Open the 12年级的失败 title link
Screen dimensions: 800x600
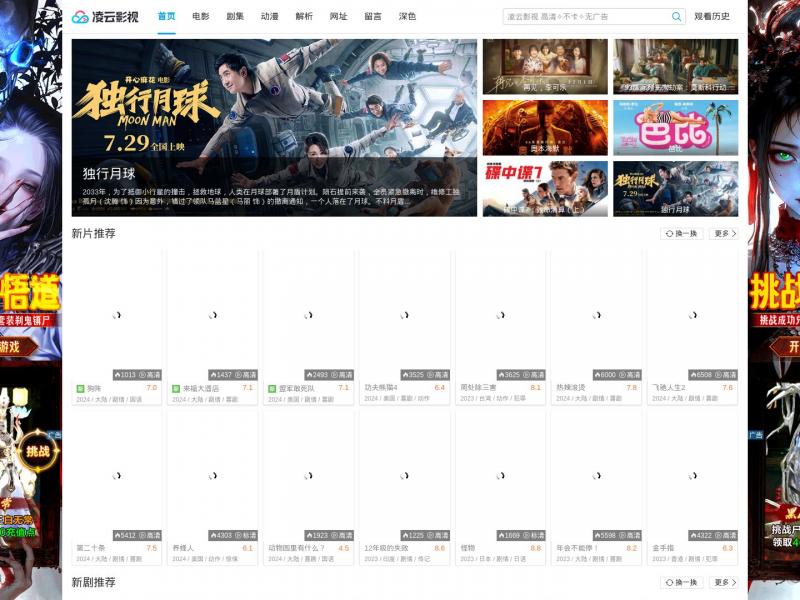[386, 548]
